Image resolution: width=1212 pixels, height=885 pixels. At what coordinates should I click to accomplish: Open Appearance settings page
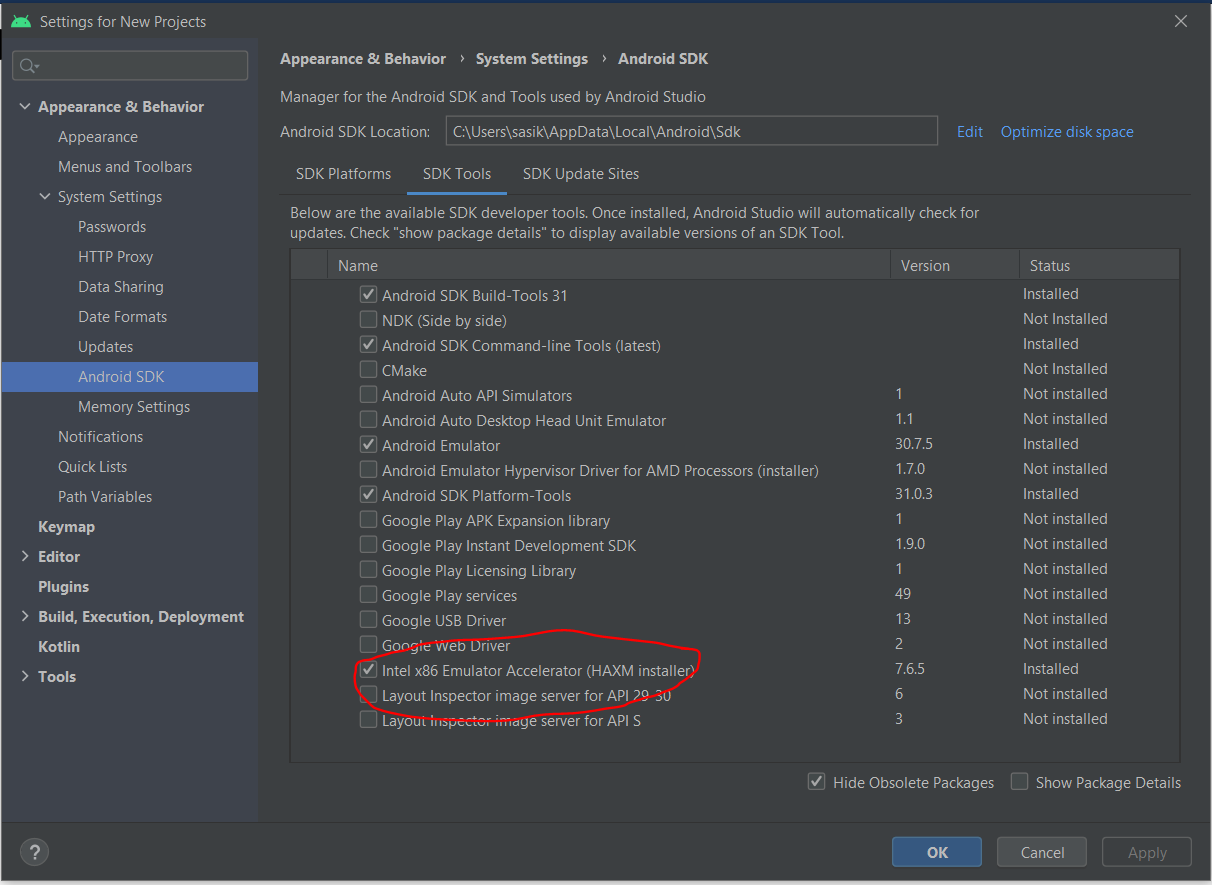pos(98,137)
